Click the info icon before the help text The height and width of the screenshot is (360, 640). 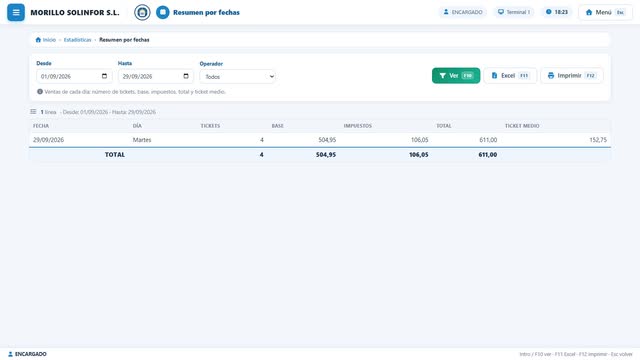(40, 92)
